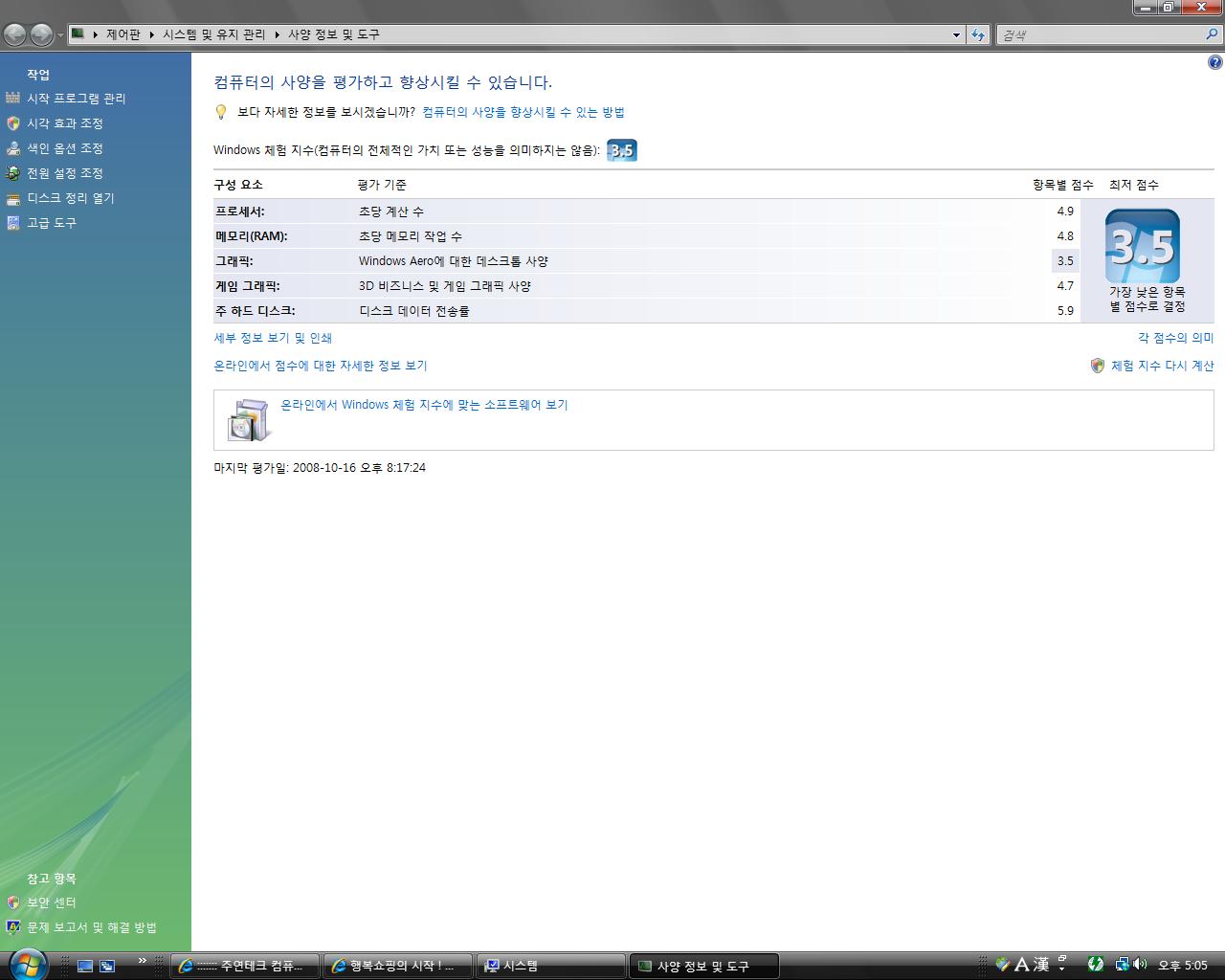
Task: Open 컴퓨터의 사양을 향상시킬 수 있는 방법 link
Action: [x=523, y=112]
